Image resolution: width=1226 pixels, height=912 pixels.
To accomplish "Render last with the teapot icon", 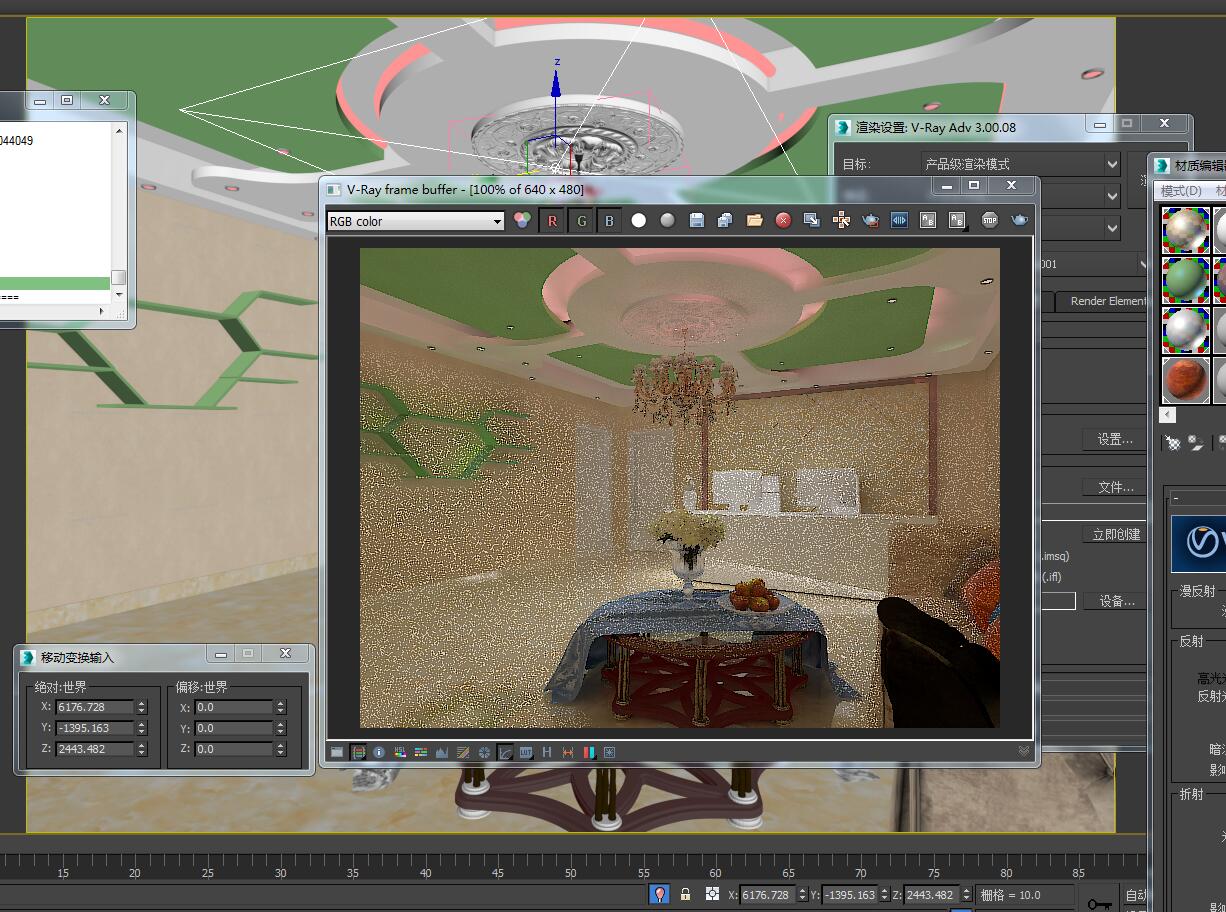I will point(1019,221).
